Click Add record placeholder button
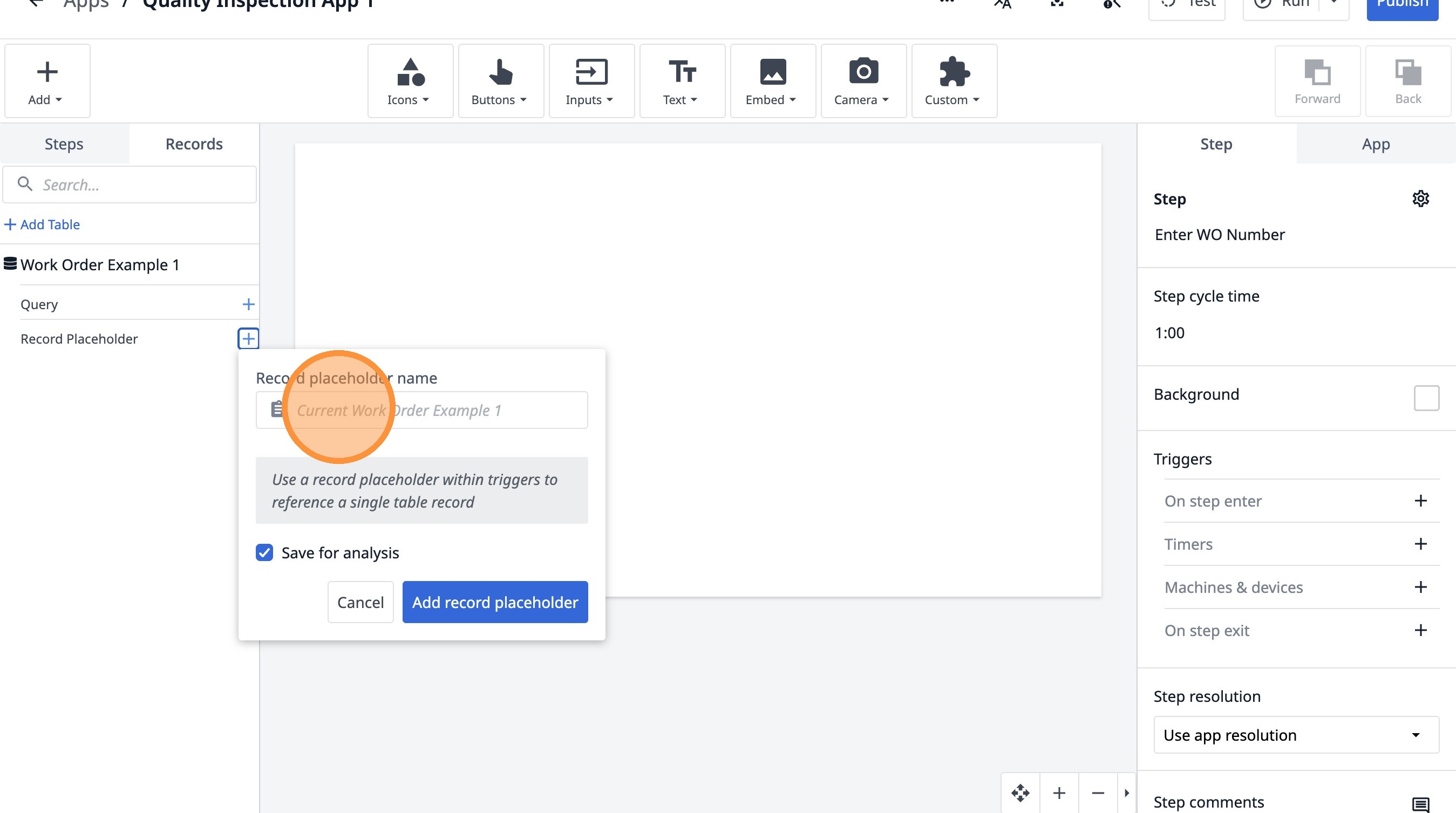The width and height of the screenshot is (1456, 813). pos(494,602)
